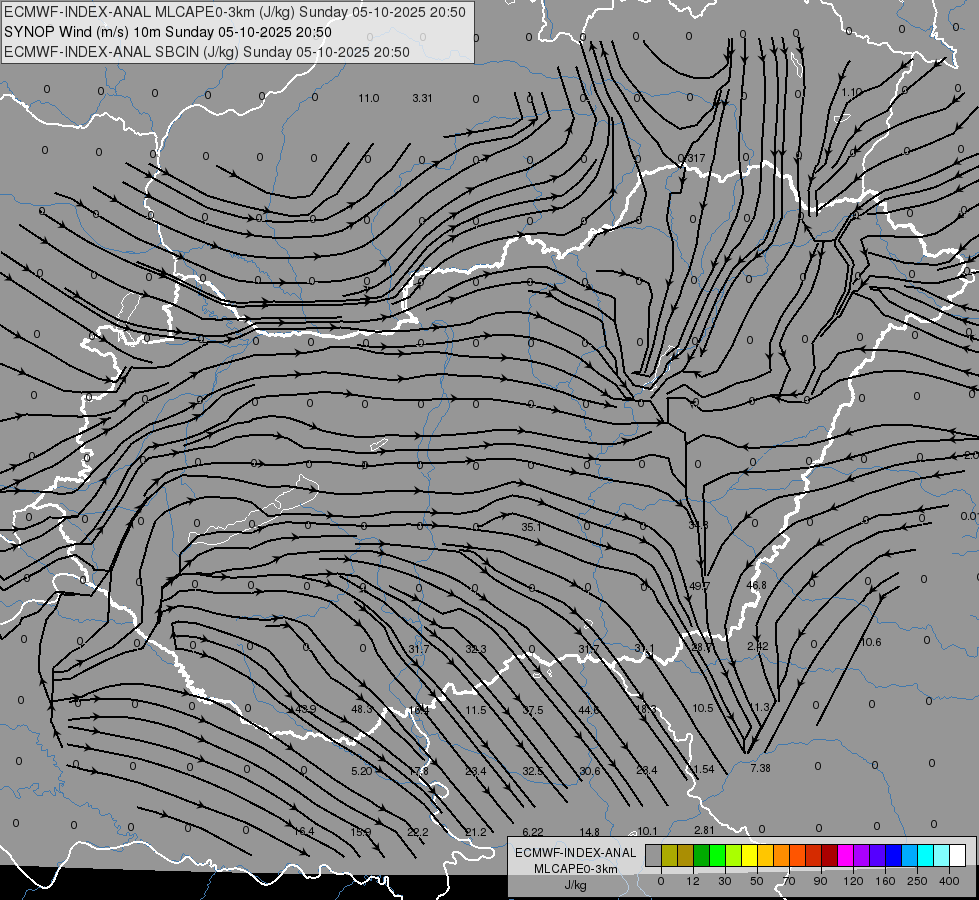Select the pure blue legend swatch
Screen dimensions: 979x900
893,855
